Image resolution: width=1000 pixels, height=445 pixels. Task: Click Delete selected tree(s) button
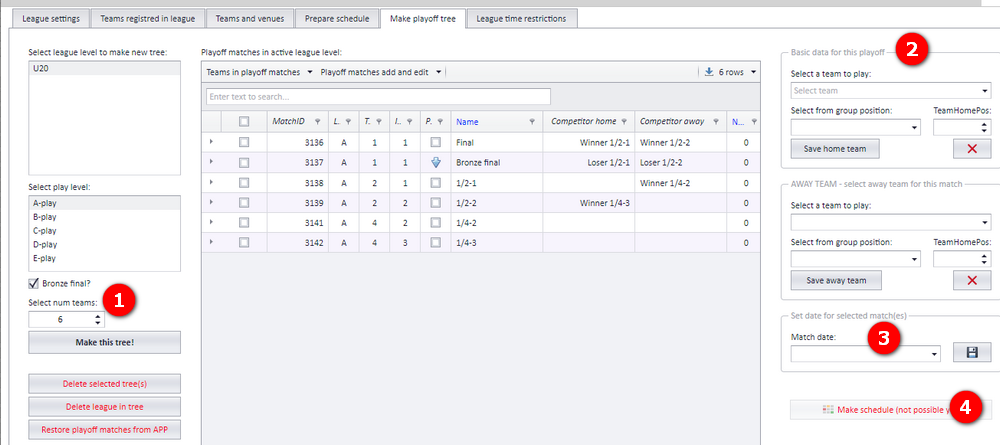point(105,384)
